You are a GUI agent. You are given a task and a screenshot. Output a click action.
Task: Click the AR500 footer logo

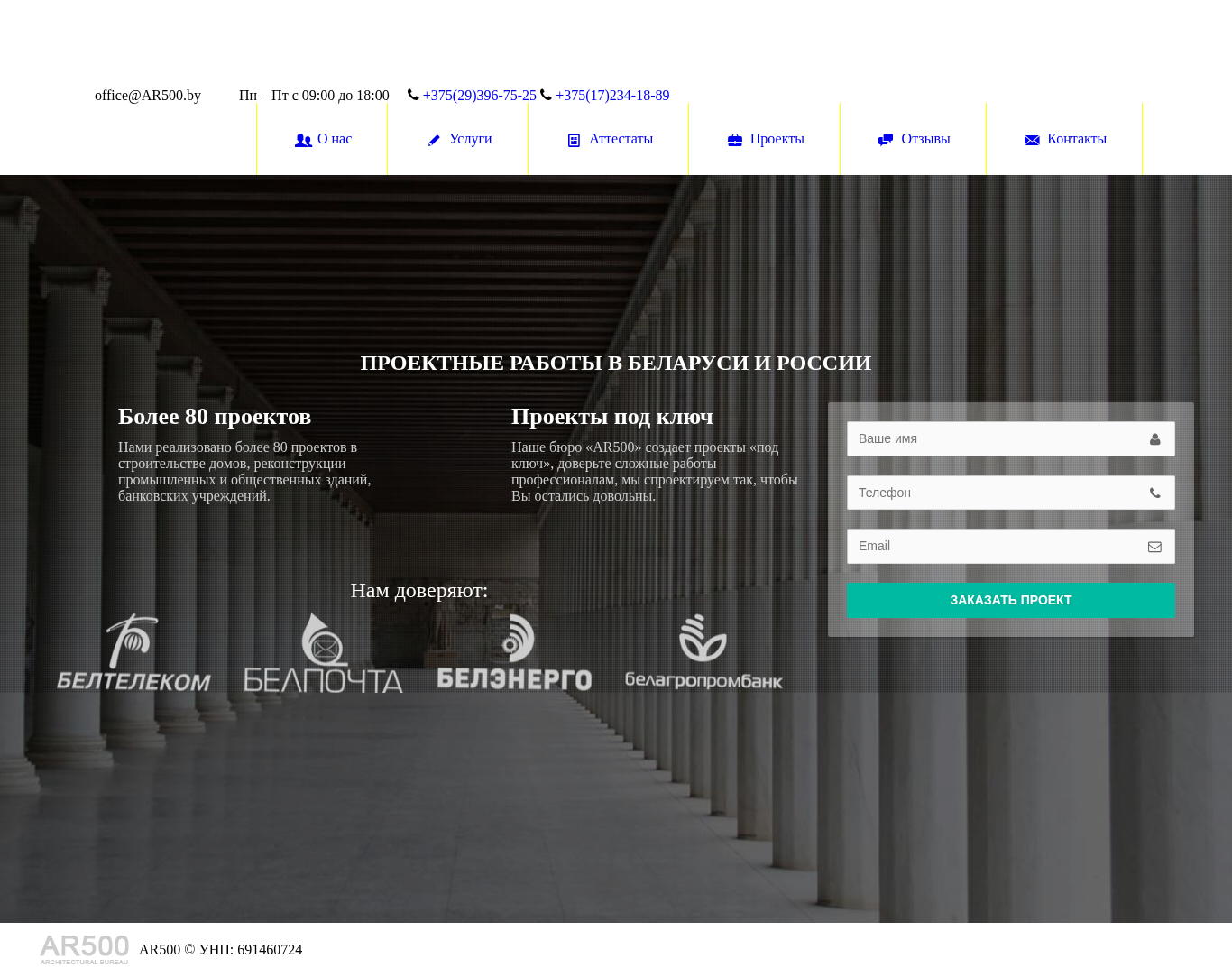pyautogui.click(x=85, y=949)
